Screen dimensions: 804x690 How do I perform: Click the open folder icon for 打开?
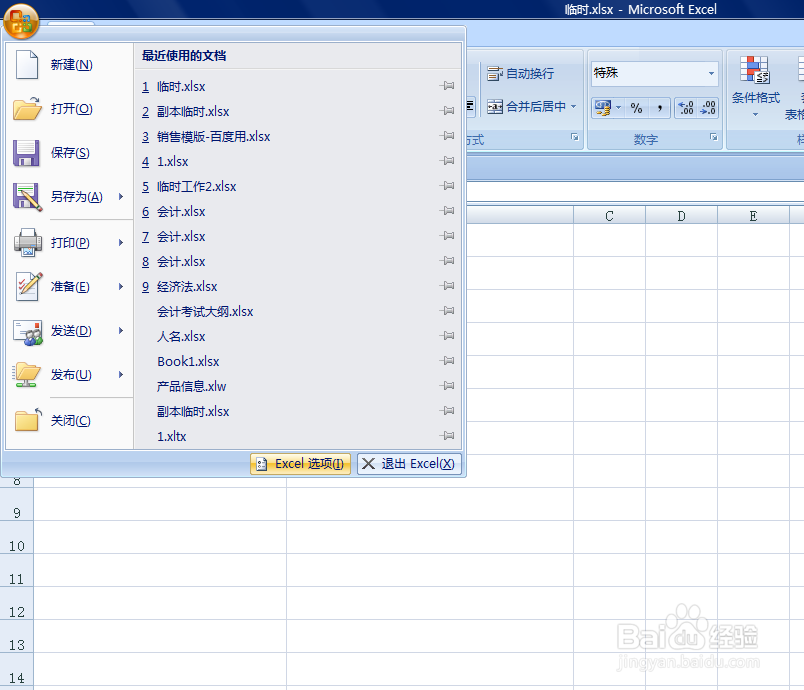click(x=27, y=109)
